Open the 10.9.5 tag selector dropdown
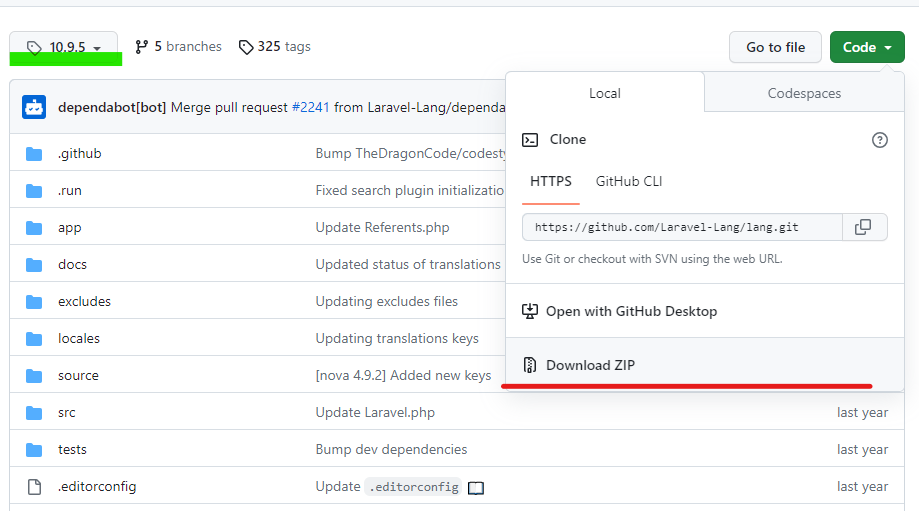Viewport: 919px width, 511px height. (63, 47)
